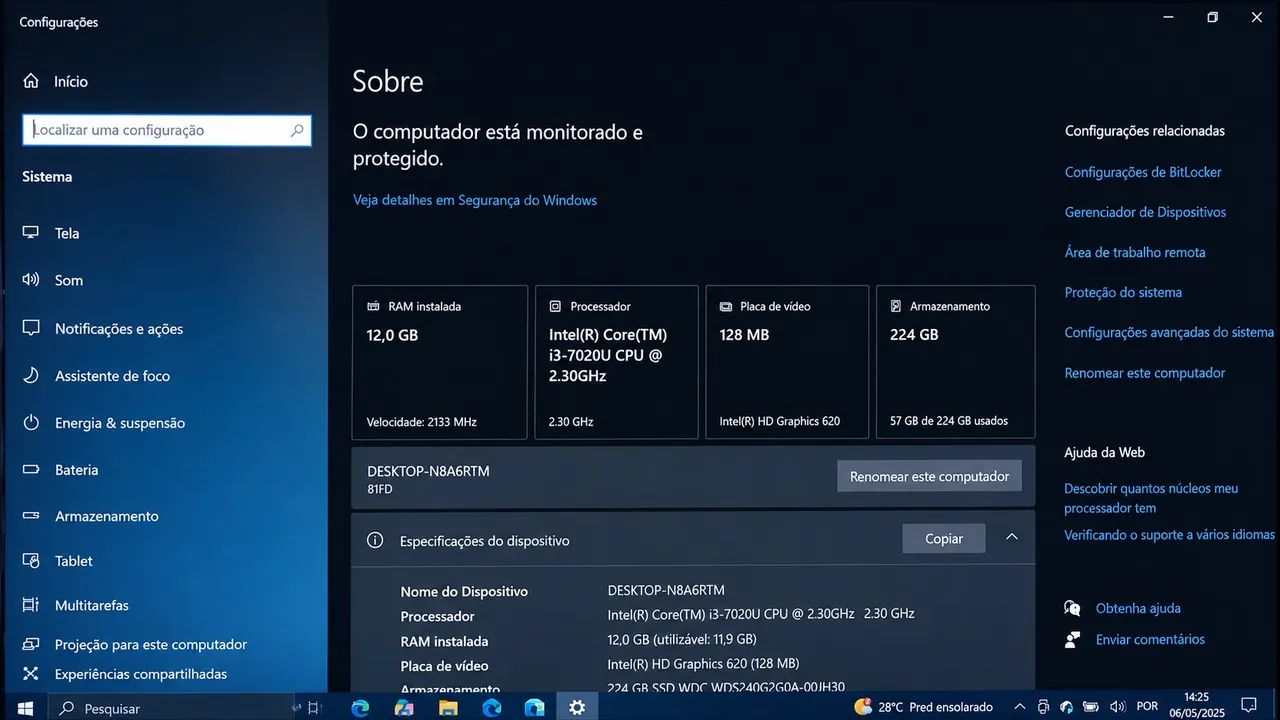Open the weather widget showing 28°C

point(923,707)
